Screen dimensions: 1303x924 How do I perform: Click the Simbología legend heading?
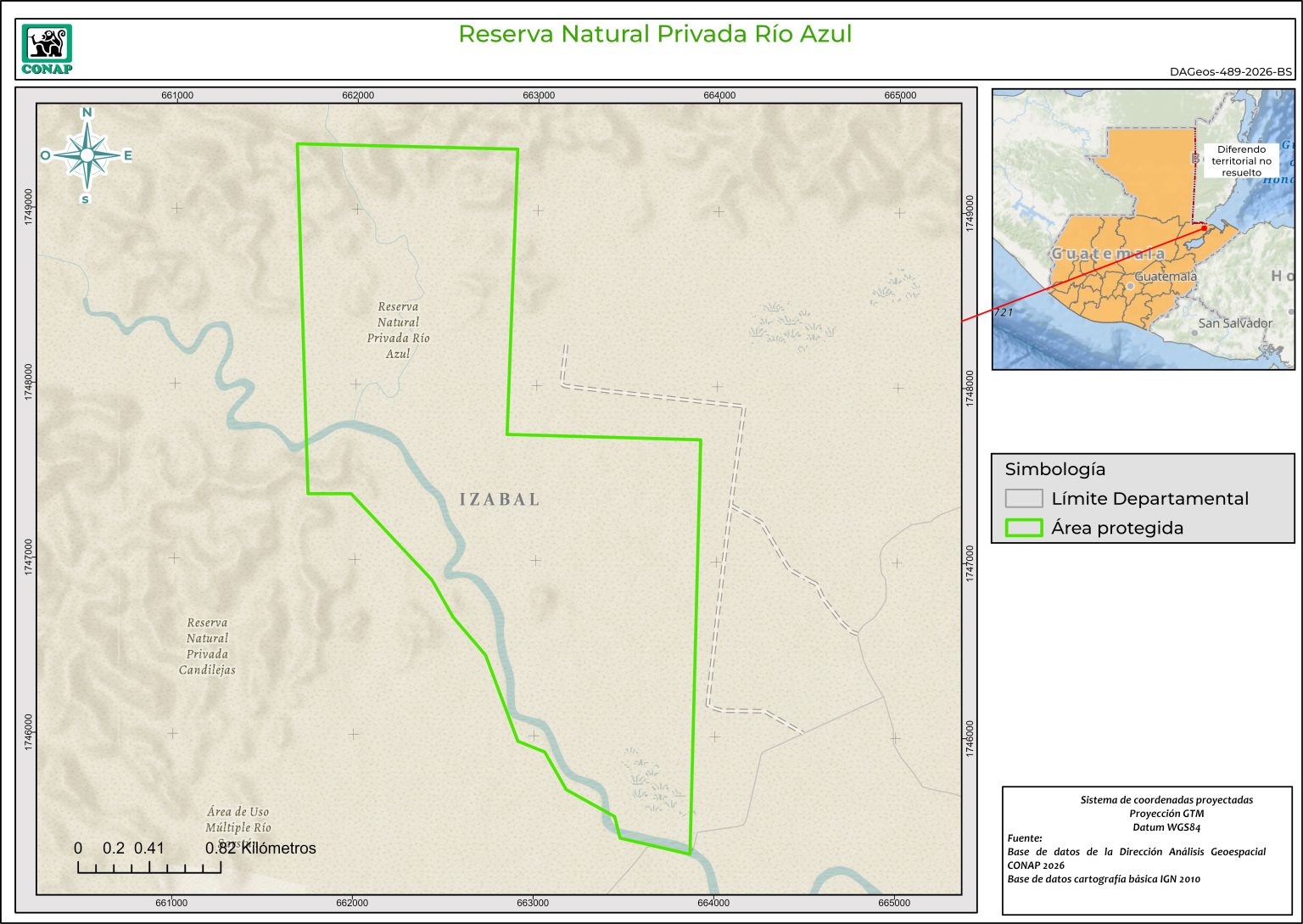[x=1054, y=469]
